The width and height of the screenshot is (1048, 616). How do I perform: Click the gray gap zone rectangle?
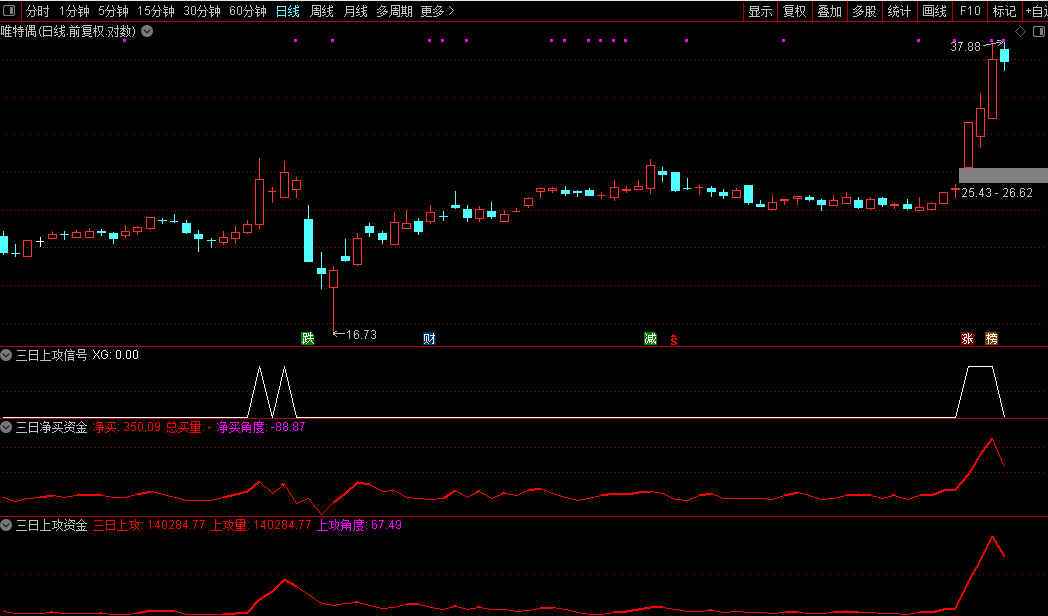[1003, 175]
